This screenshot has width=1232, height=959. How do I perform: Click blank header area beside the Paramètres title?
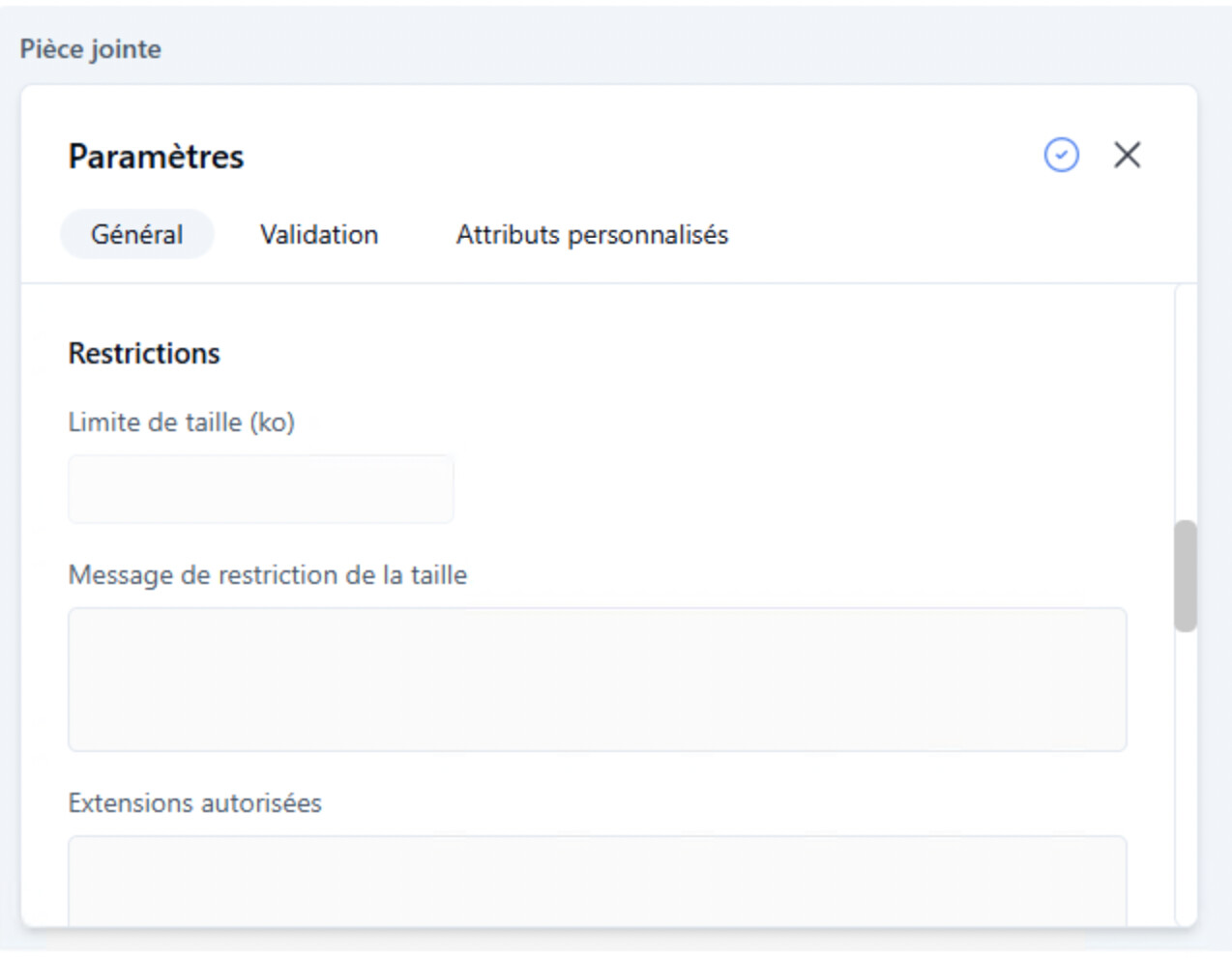tap(629, 157)
